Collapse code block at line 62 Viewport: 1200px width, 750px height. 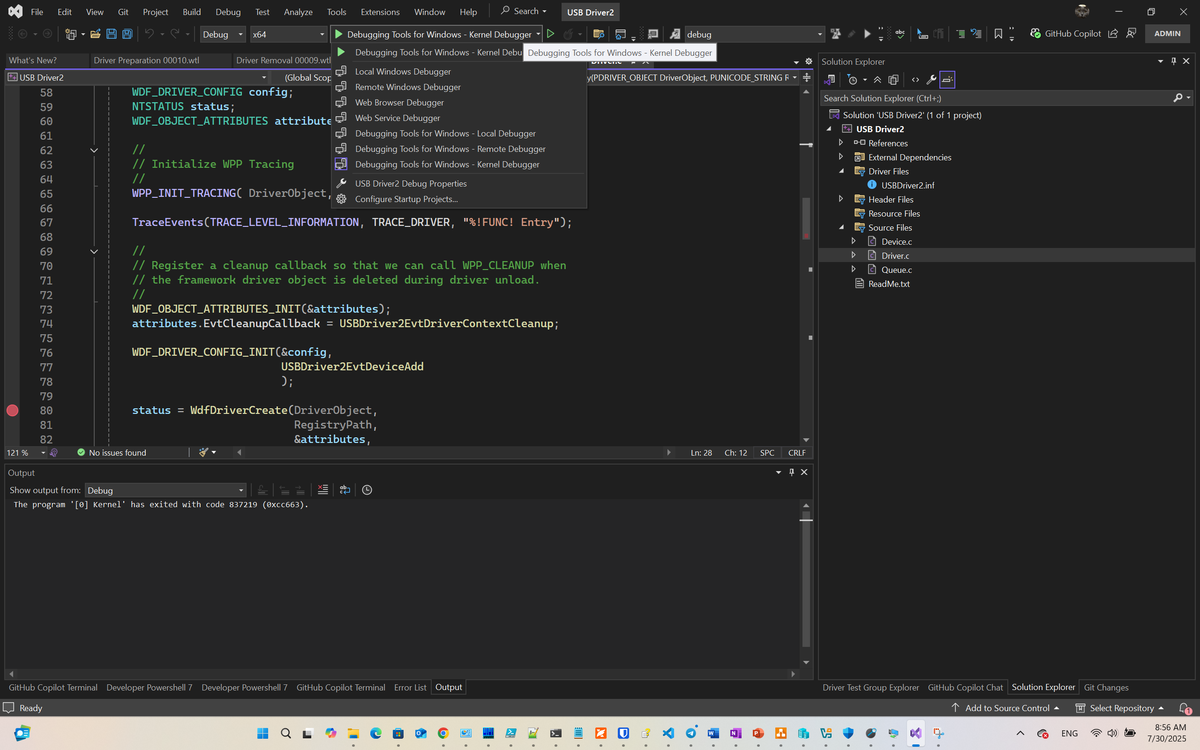click(94, 150)
